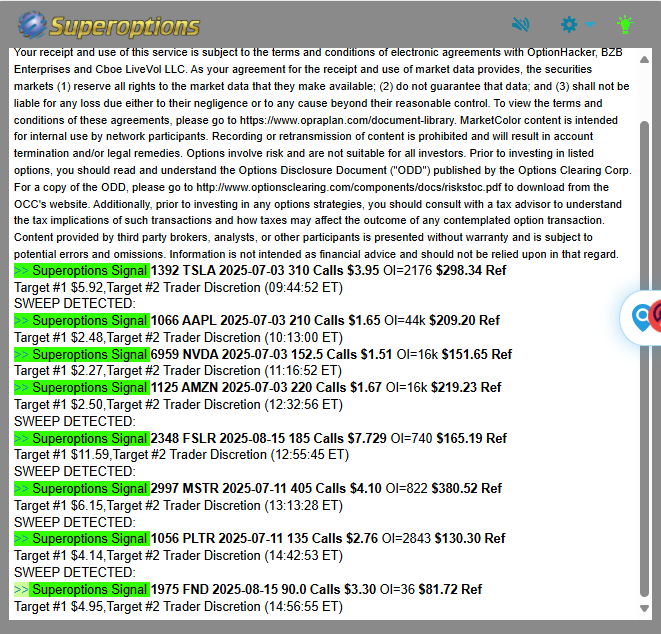Click the blue location pin widget icon
Image resolution: width=661 pixels, height=634 pixels.
641,318
